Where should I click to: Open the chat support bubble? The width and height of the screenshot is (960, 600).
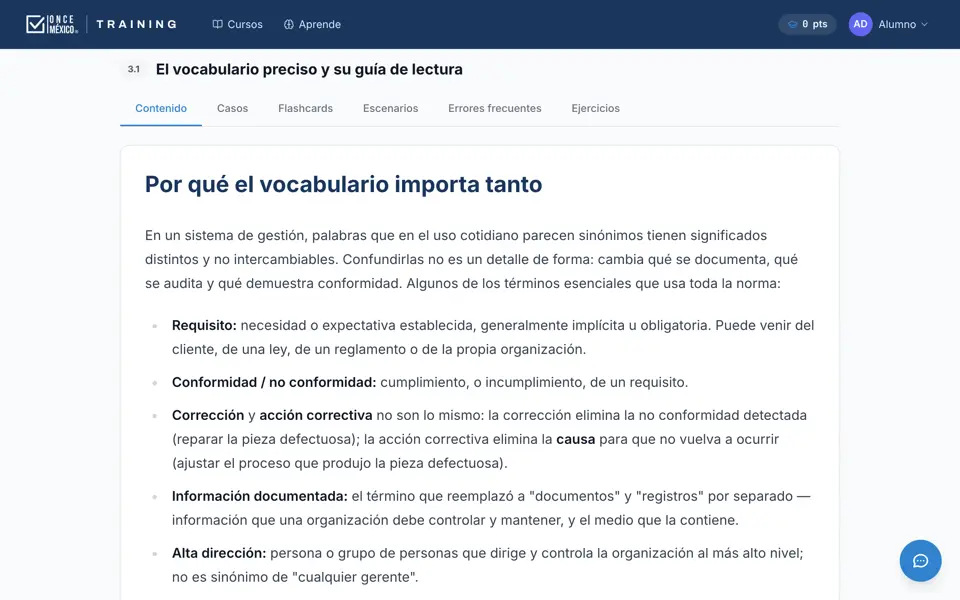point(920,561)
